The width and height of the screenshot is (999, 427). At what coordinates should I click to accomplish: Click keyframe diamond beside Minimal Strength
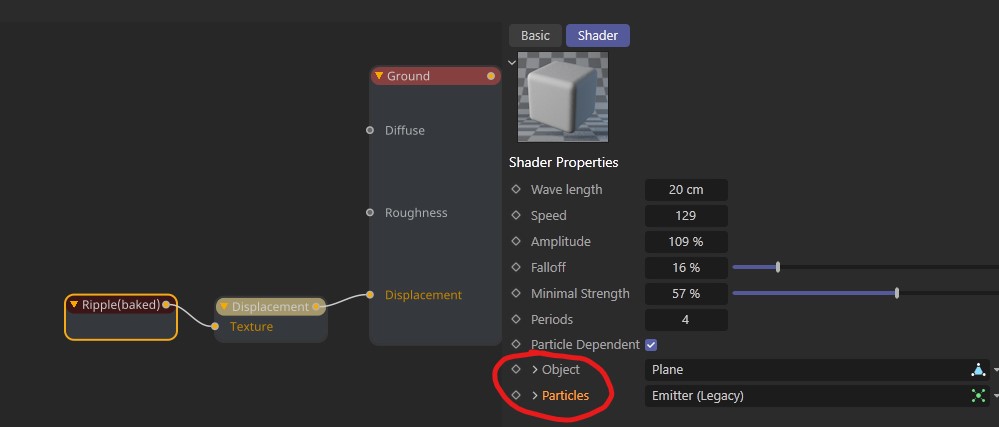tap(516, 293)
